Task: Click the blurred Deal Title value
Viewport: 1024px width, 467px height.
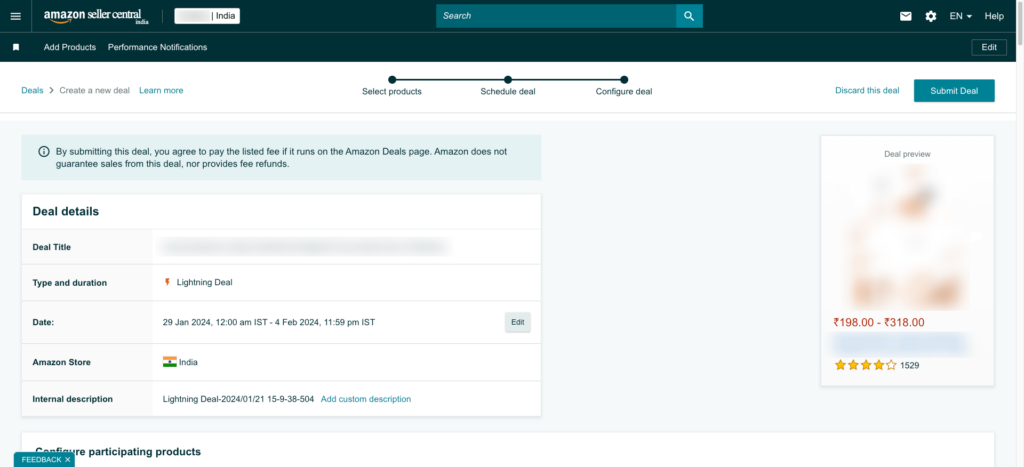Action: coord(304,247)
